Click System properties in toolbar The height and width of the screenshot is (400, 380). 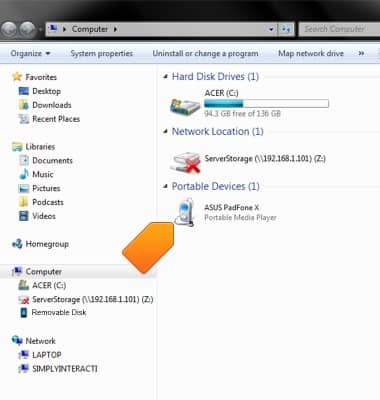tap(102, 53)
